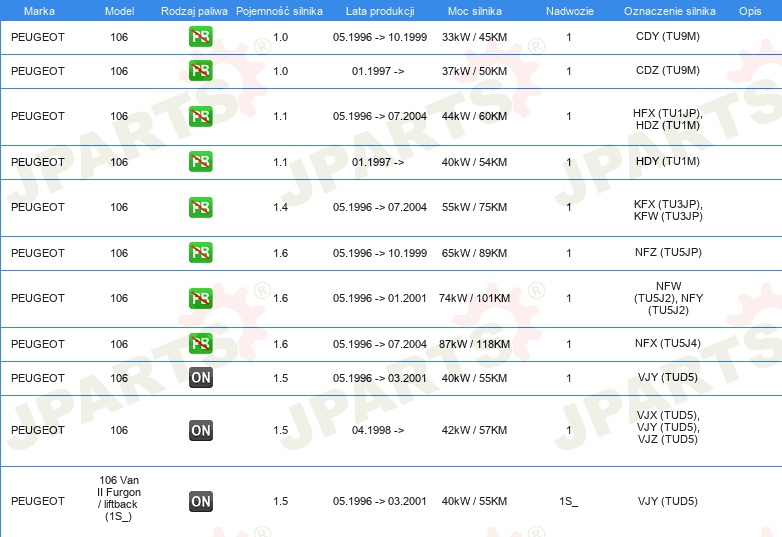The image size is (782, 537).
Task: Click the 1.0 capacity in the 33kW row
Action: tap(280, 37)
